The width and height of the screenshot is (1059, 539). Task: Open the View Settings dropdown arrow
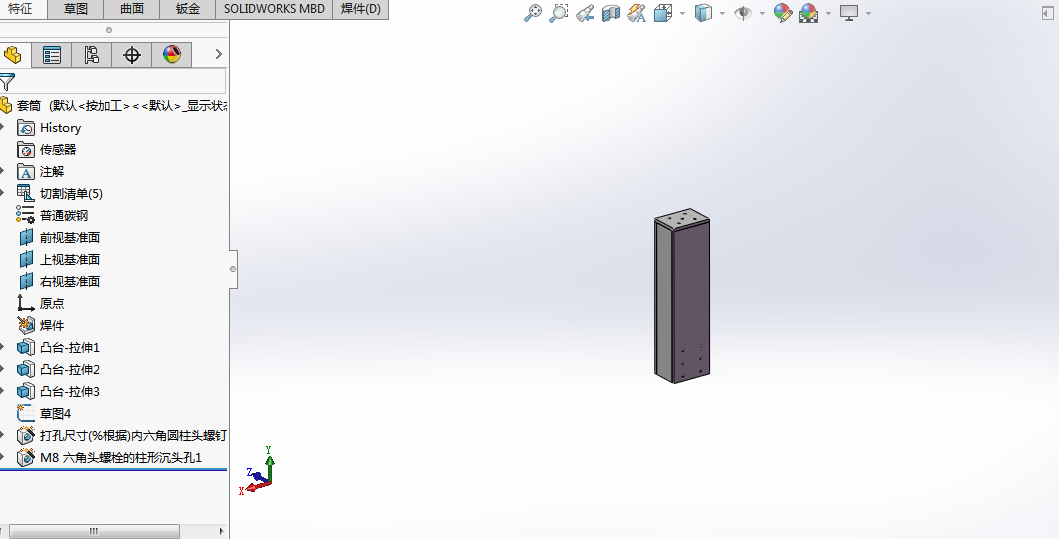[868, 14]
